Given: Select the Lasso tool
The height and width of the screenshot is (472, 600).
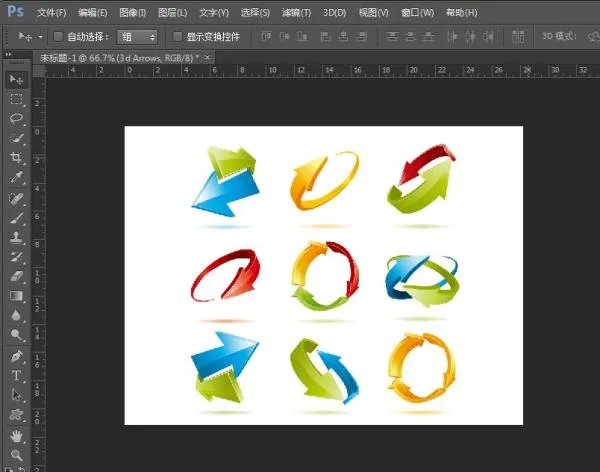Looking at the screenshot, I should 16,119.
